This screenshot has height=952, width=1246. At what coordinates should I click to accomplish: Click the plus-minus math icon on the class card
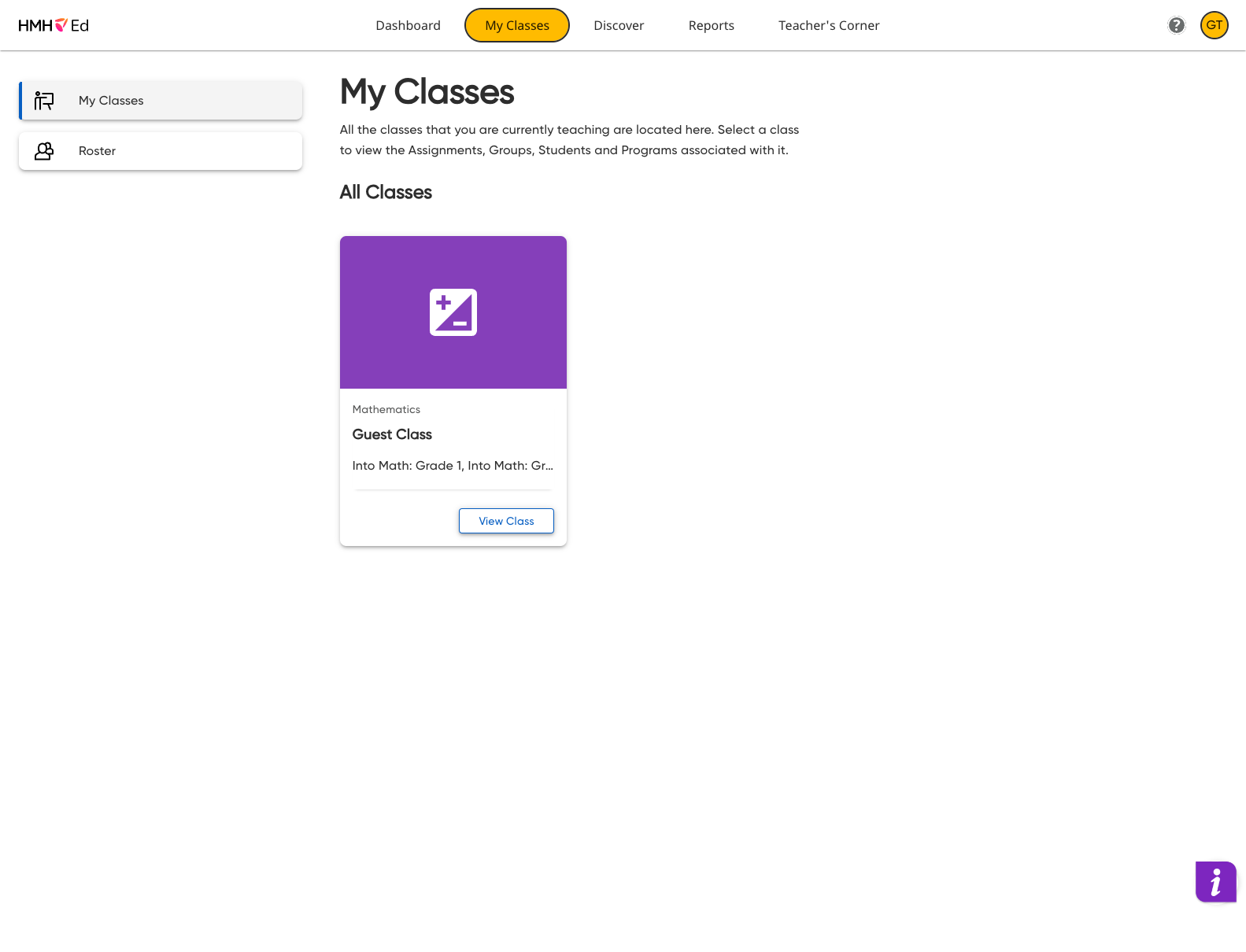click(453, 312)
